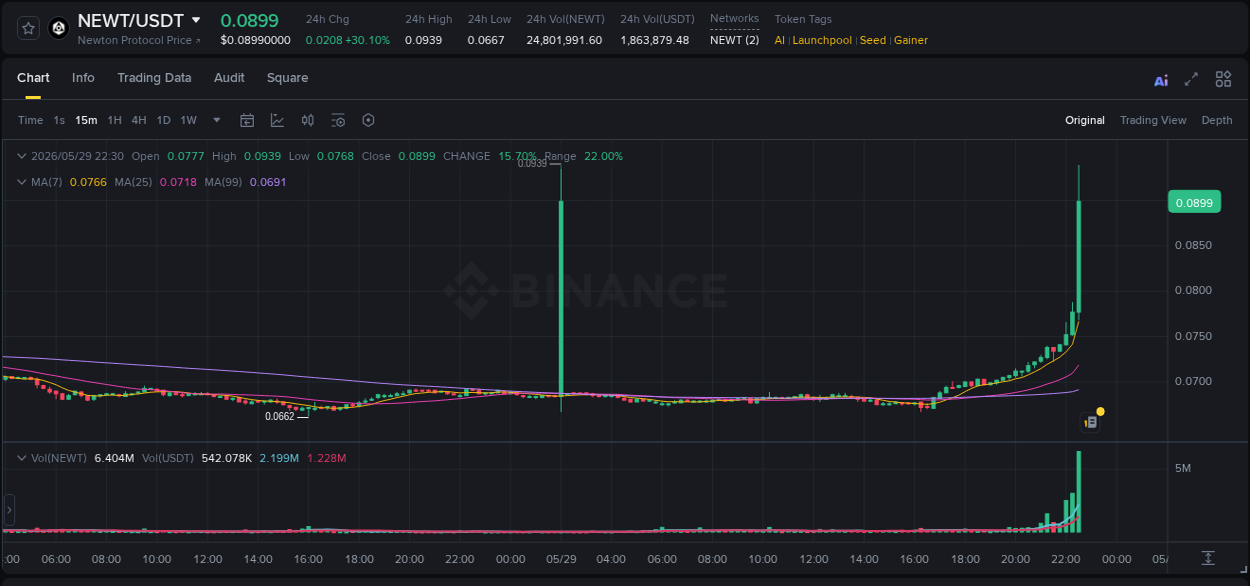The width and height of the screenshot is (1250, 586).
Task: Select the Original chart view
Action: [x=1085, y=120]
